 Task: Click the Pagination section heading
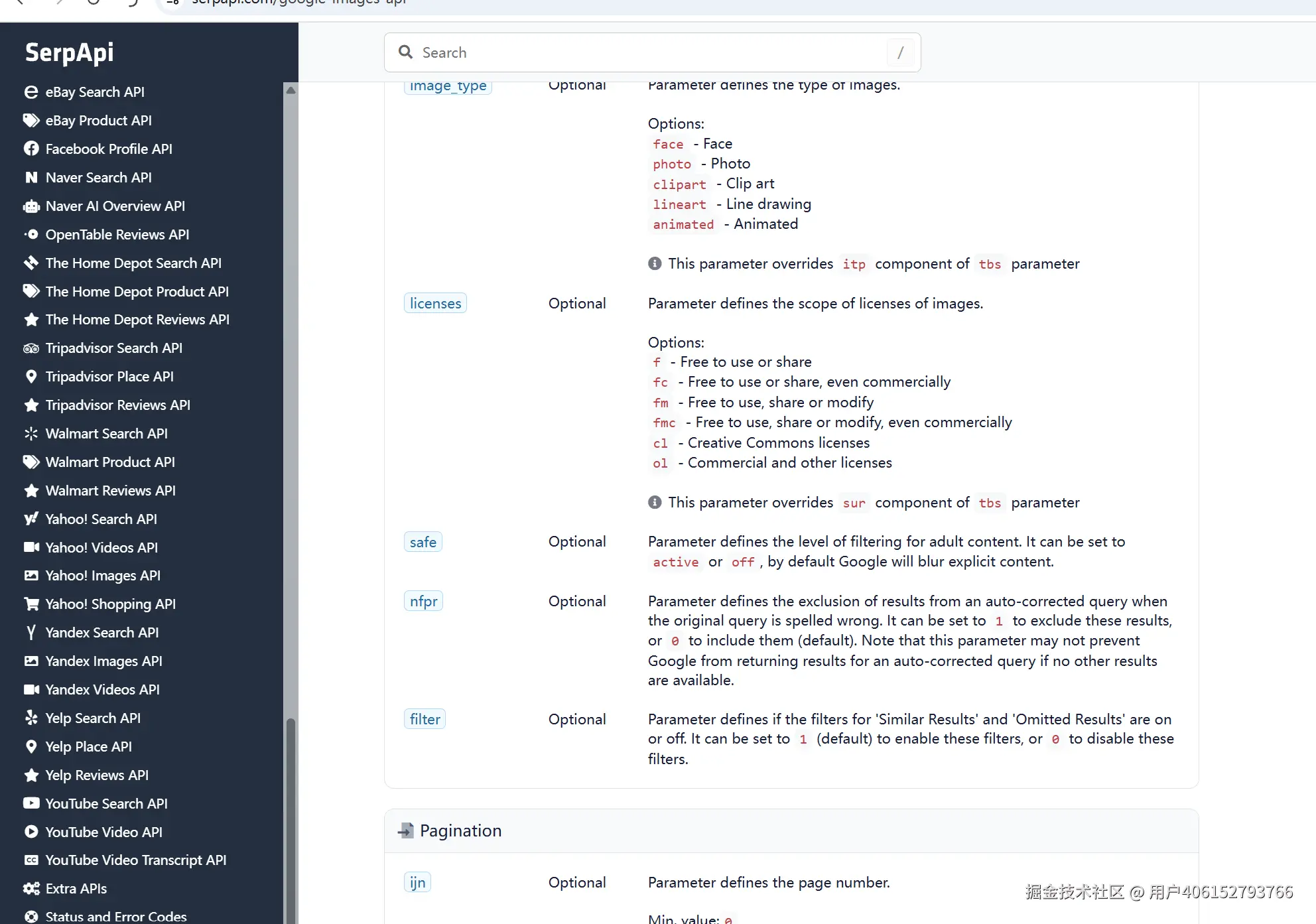(x=460, y=830)
